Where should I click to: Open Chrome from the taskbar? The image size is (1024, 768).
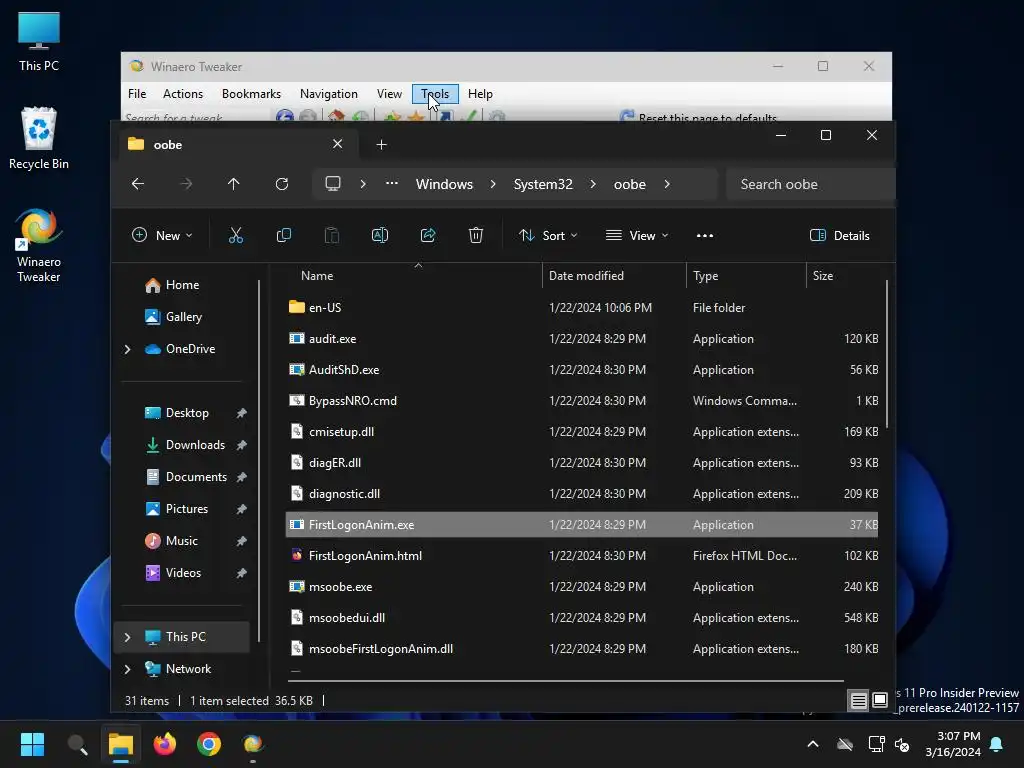click(209, 744)
